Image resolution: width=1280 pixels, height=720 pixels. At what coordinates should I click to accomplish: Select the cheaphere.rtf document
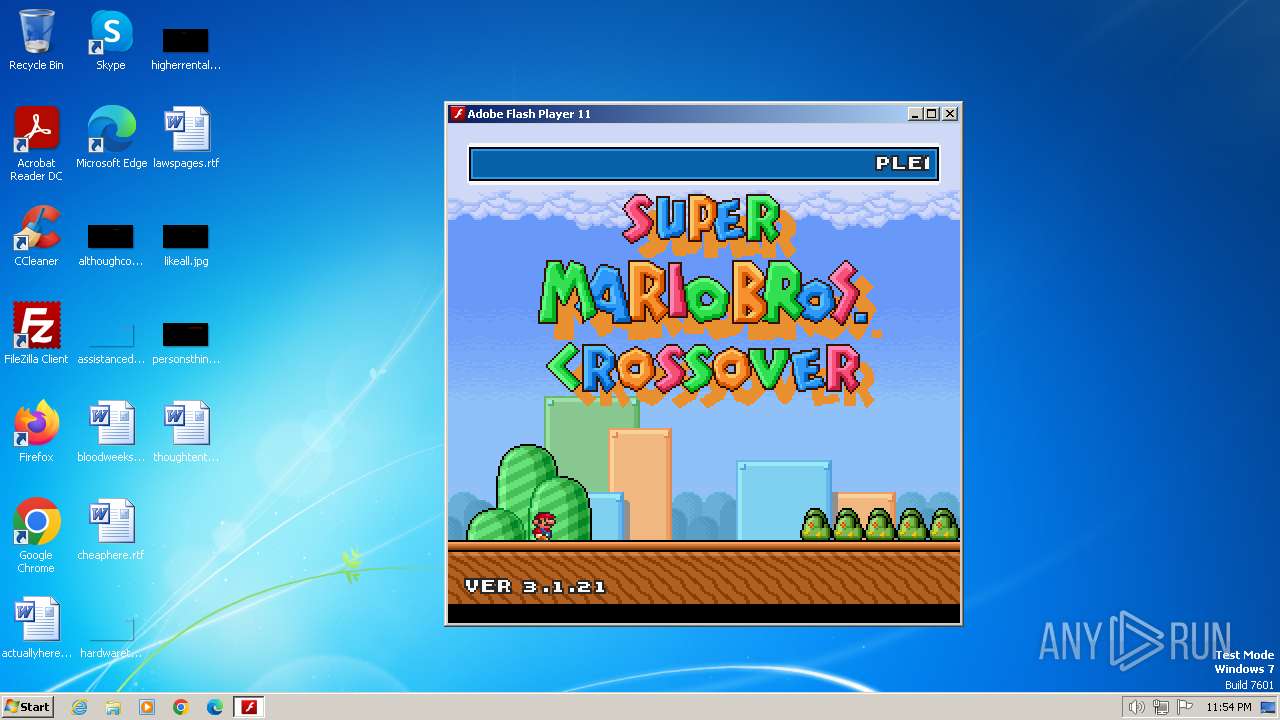tap(111, 530)
